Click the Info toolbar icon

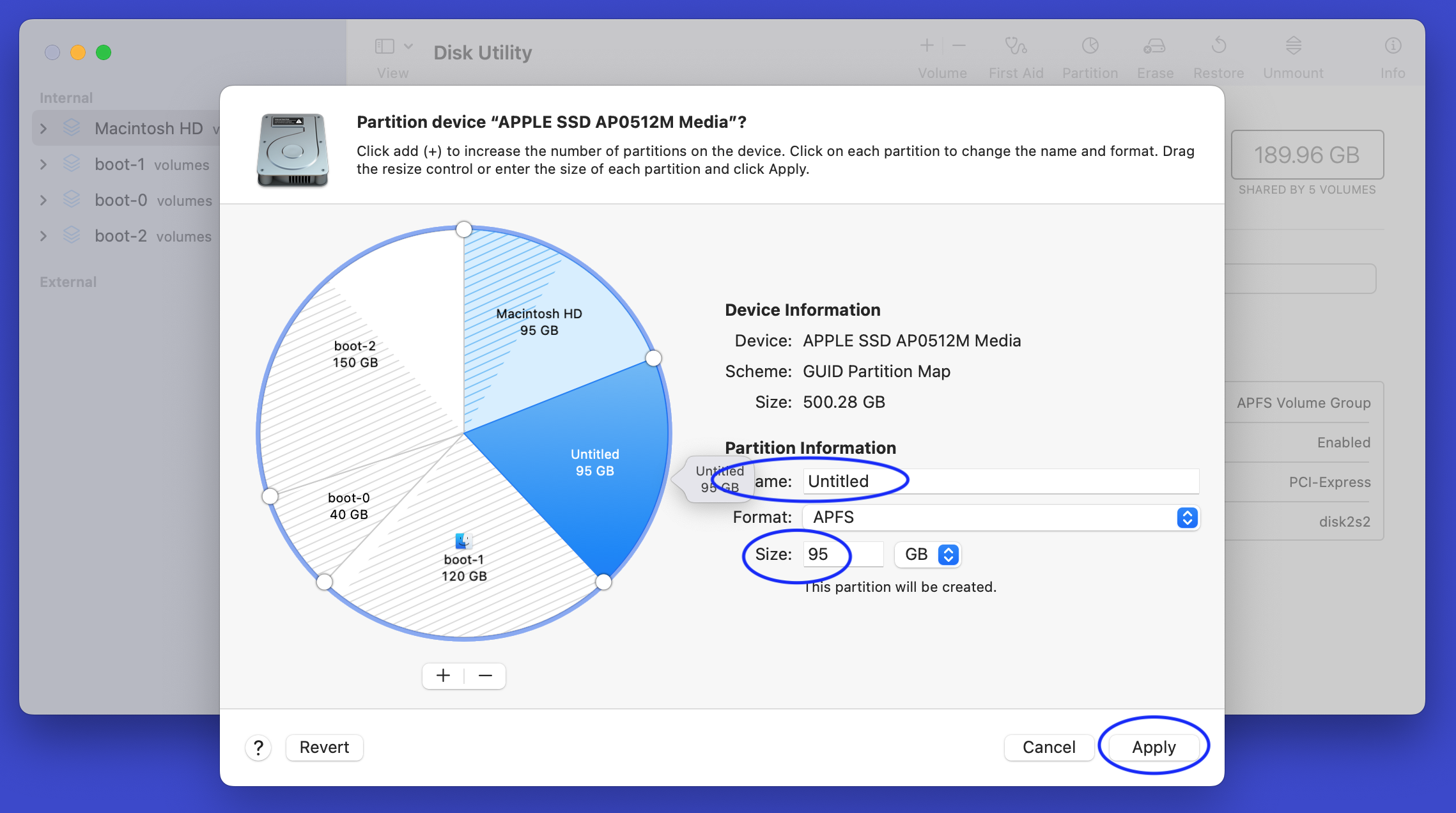[x=1393, y=46]
